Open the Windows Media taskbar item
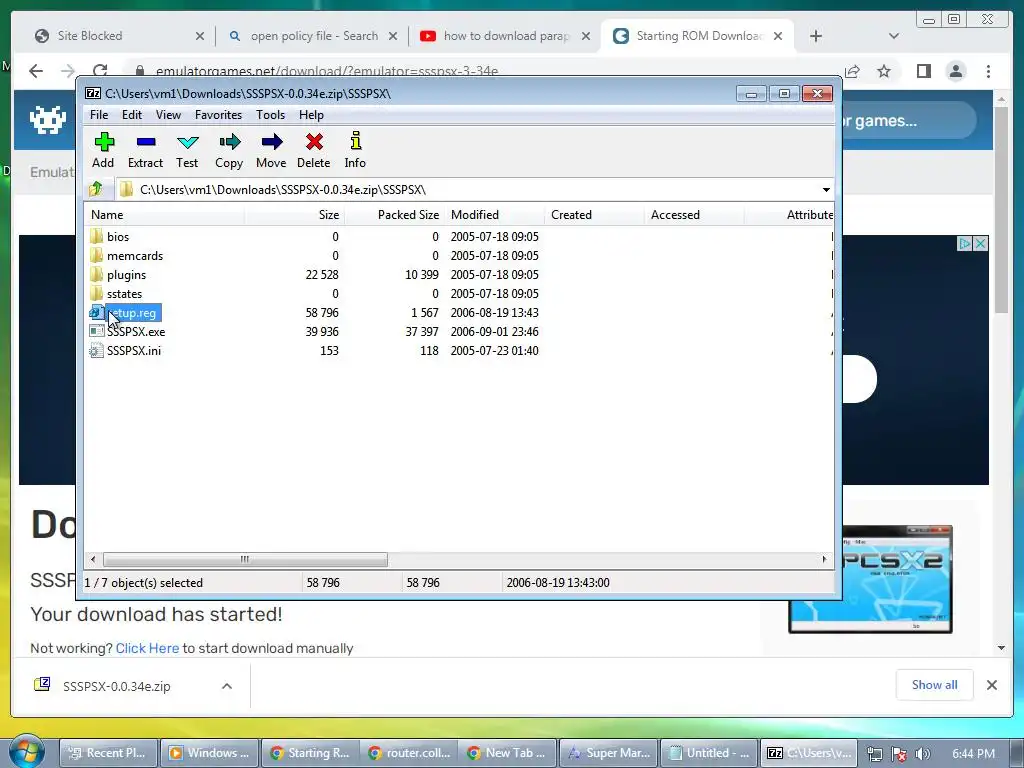1024x768 pixels. coord(209,753)
